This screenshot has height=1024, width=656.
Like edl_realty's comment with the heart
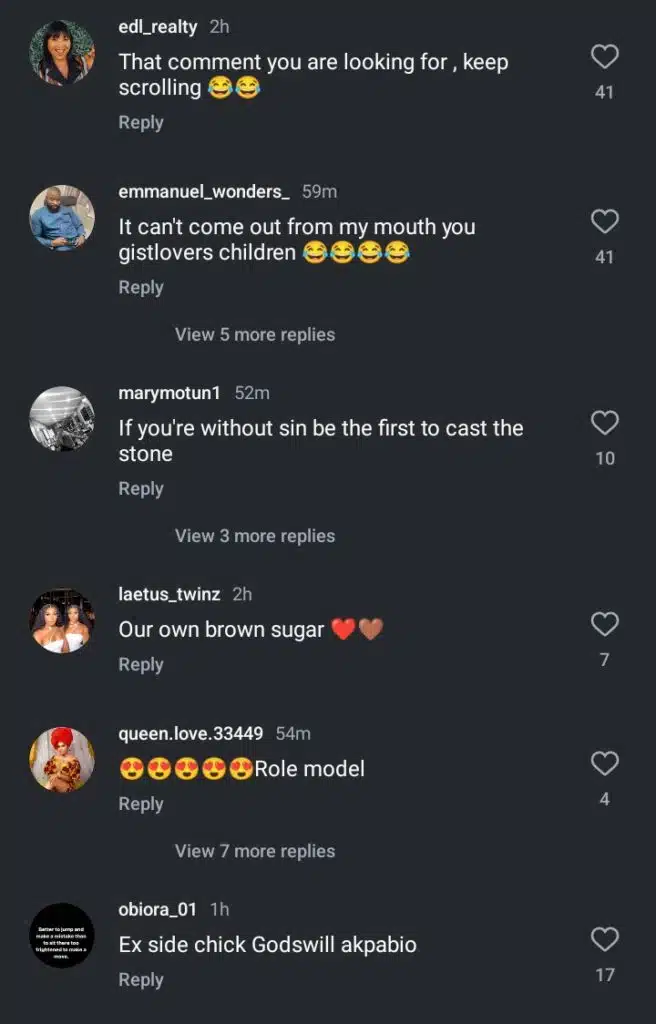604,57
